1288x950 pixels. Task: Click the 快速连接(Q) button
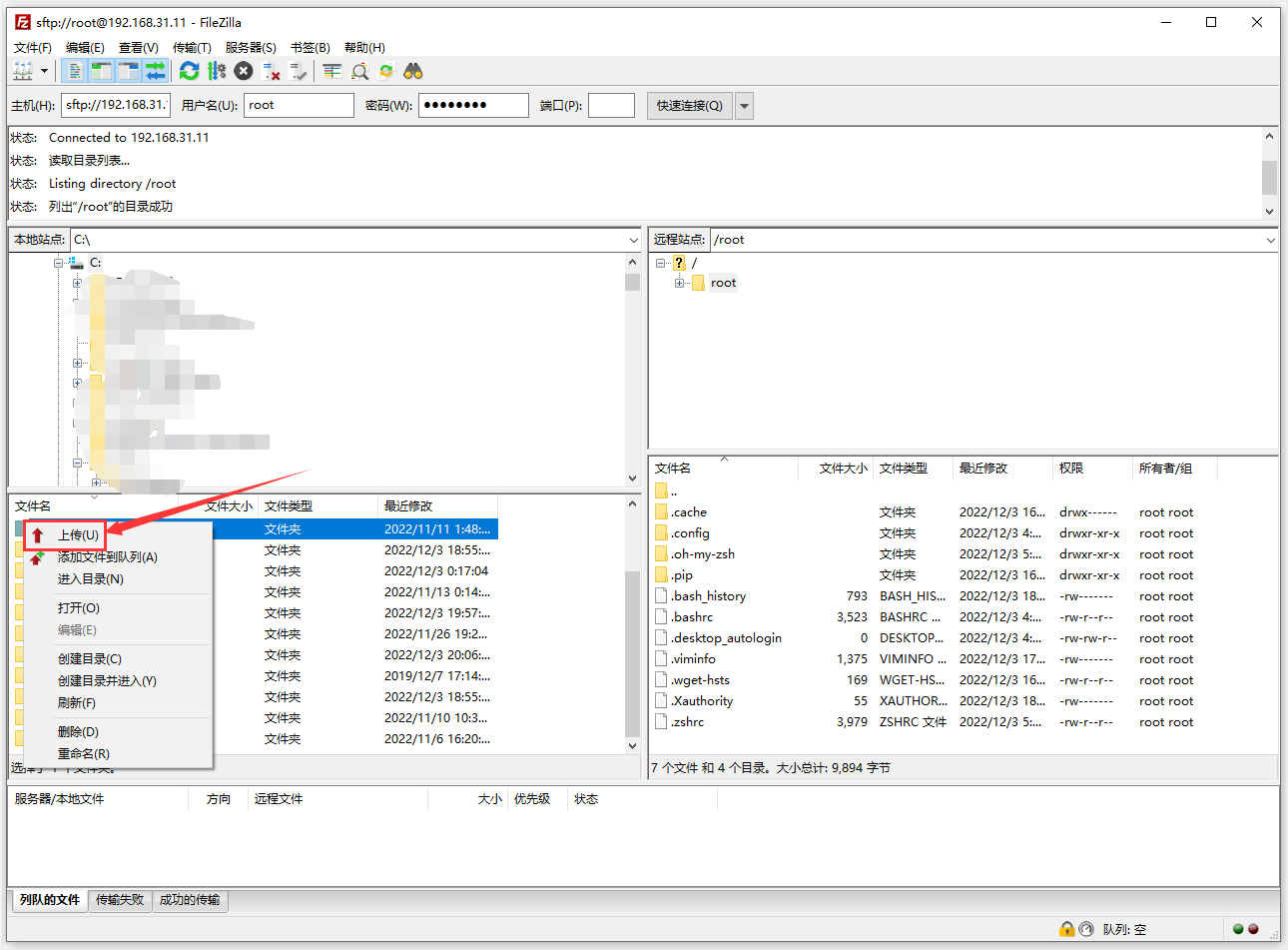(x=689, y=106)
